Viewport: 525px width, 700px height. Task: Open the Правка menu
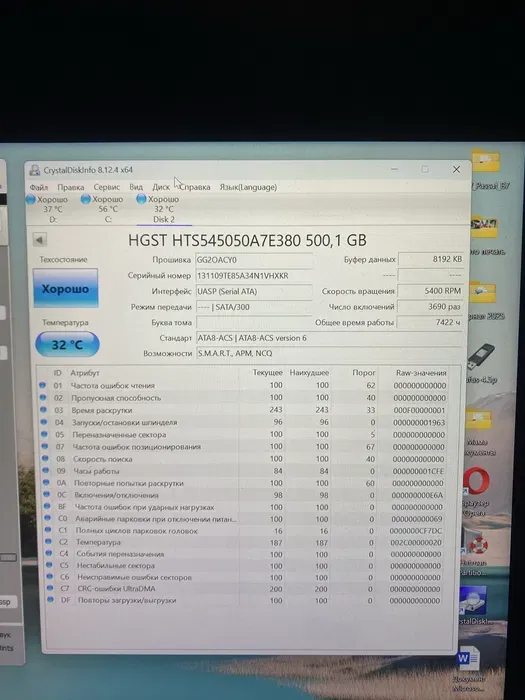[71, 187]
